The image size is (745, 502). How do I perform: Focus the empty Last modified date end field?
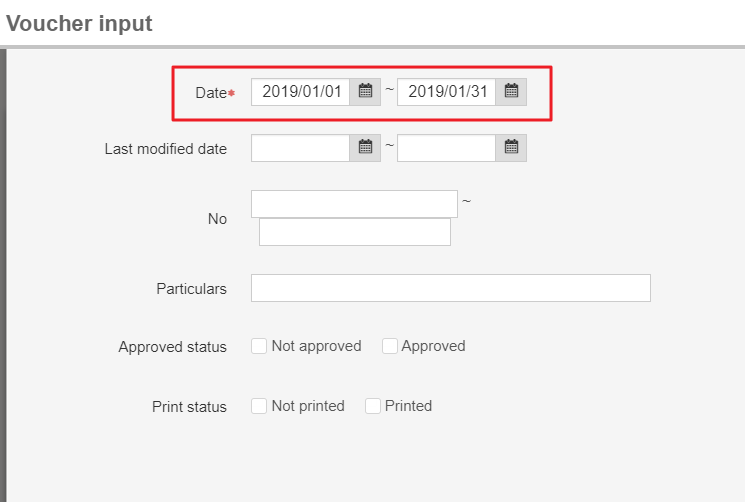pyautogui.click(x=447, y=148)
